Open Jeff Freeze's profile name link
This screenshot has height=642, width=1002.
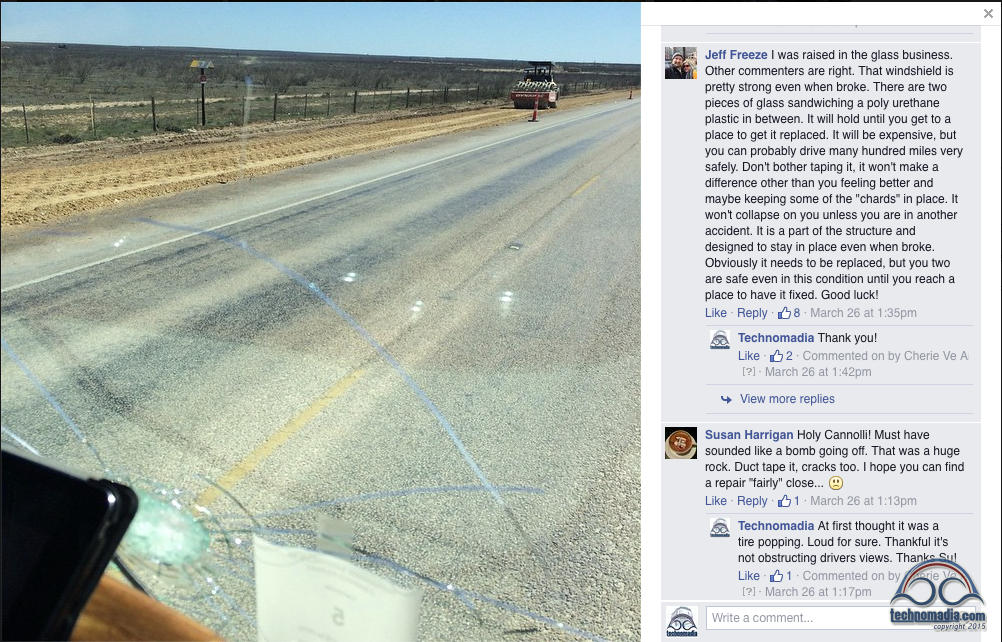click(x=736, y=55)
